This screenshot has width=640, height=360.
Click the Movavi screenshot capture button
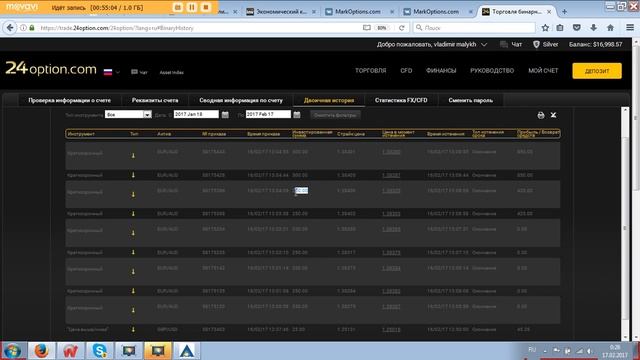(x=178, y=7)
